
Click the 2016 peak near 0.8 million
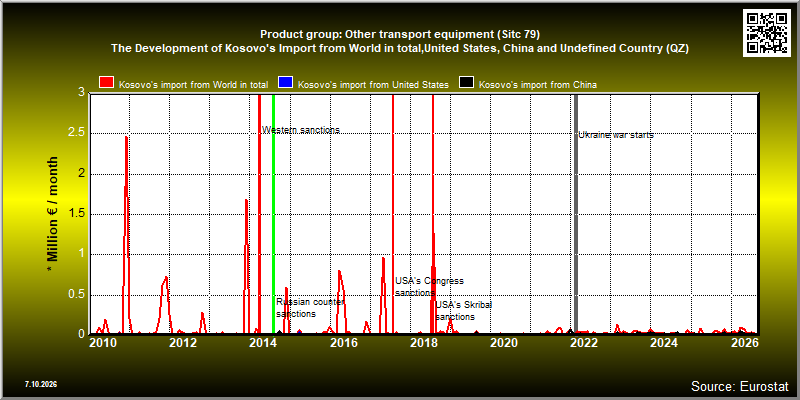click(x=339, y=272)
